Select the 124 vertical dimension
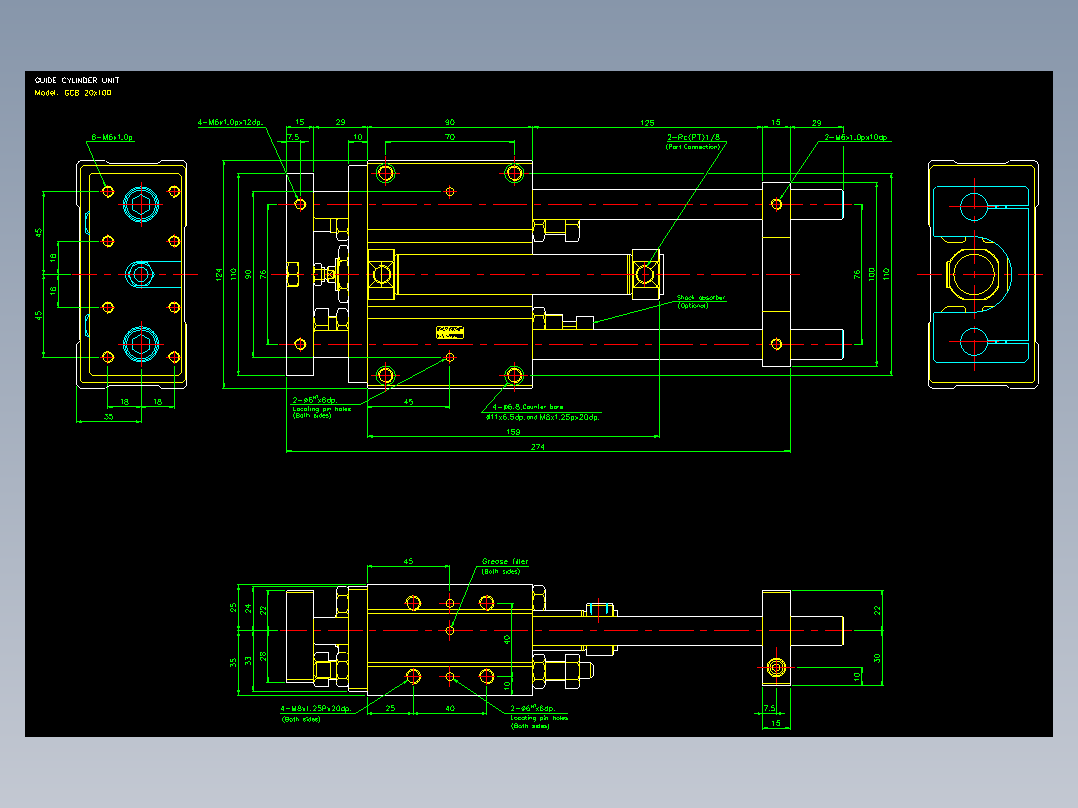Image resolution: width=1078 pixels, height=808 pixels. (219, 275)
